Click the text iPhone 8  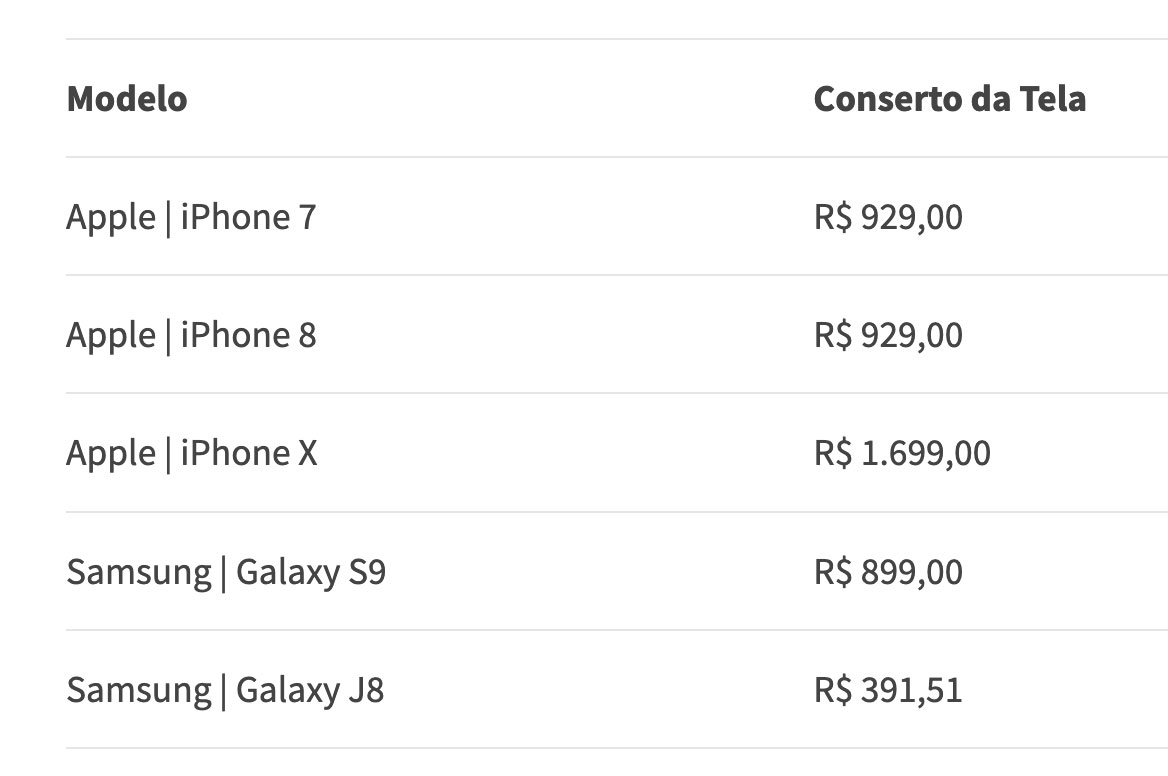[x=248, y=335]
